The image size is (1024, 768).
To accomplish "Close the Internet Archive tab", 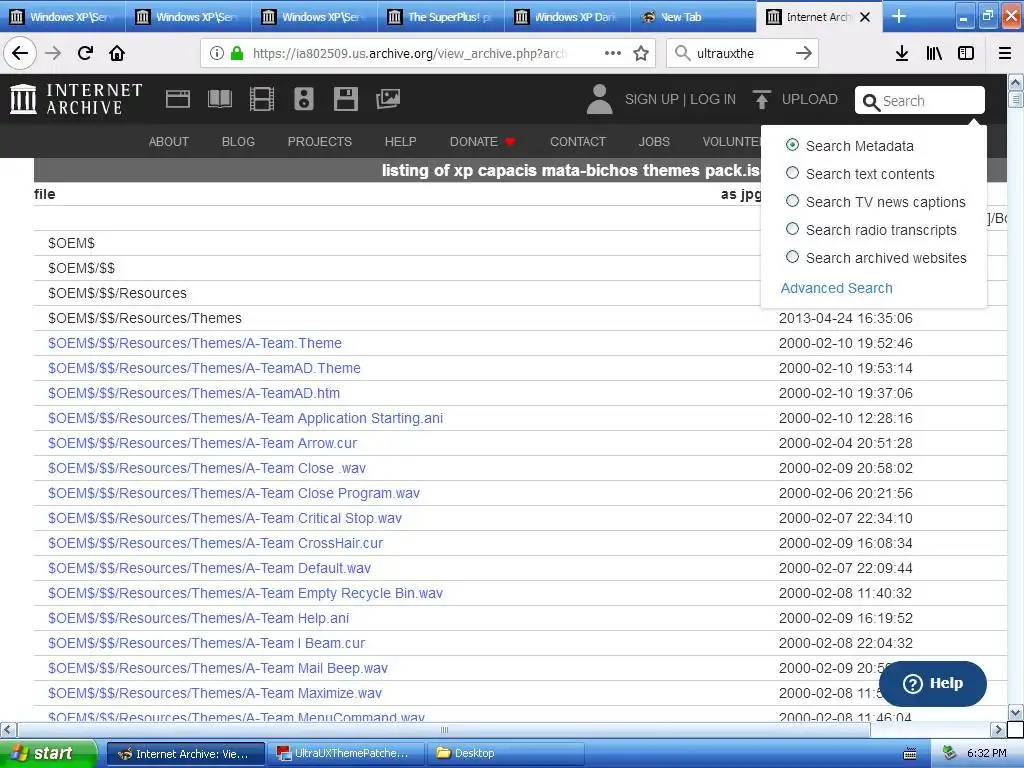I will coord(865,17).
